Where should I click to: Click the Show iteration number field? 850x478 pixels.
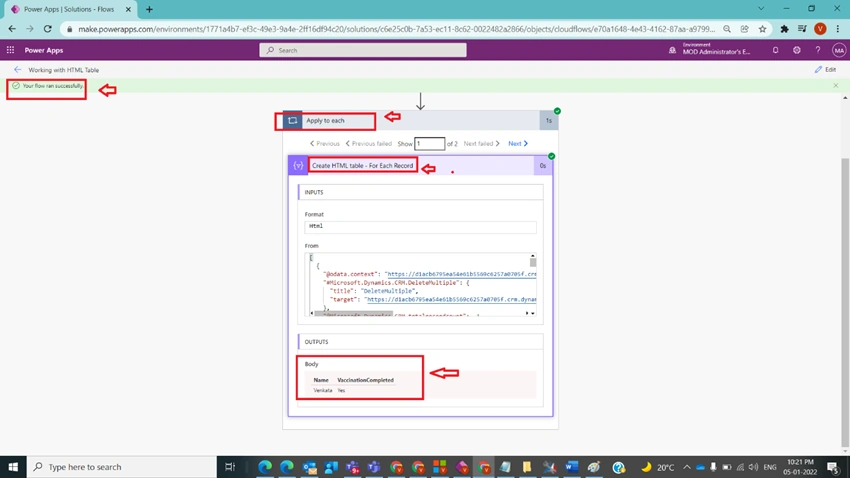pos(429,144)
